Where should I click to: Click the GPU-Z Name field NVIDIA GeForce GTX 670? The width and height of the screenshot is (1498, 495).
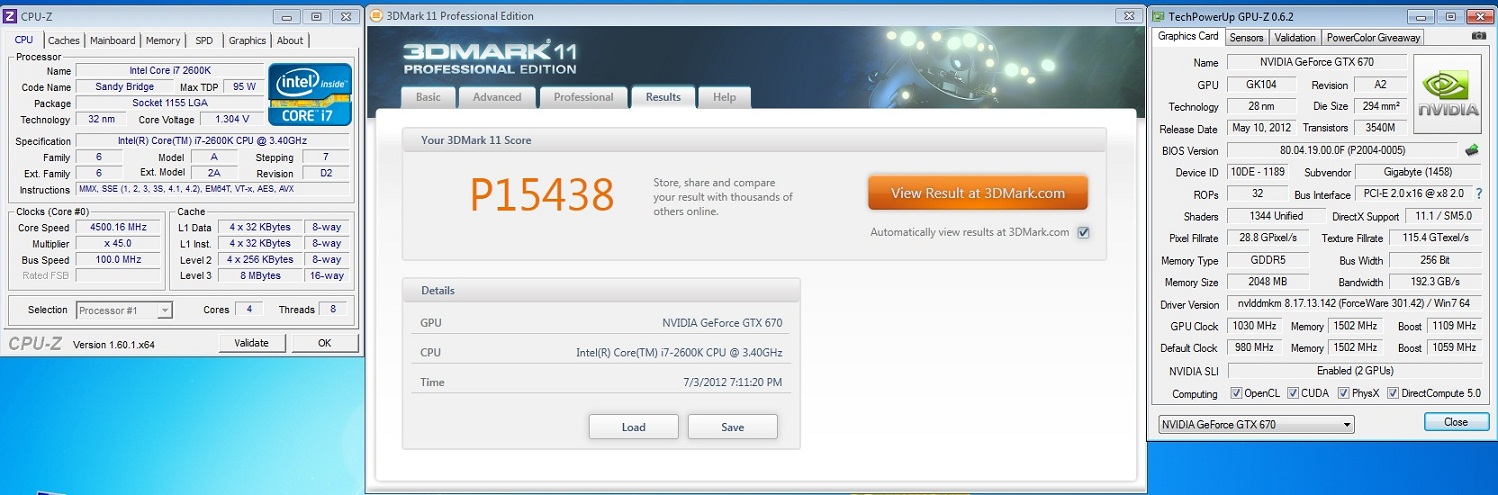point(1316,63)
